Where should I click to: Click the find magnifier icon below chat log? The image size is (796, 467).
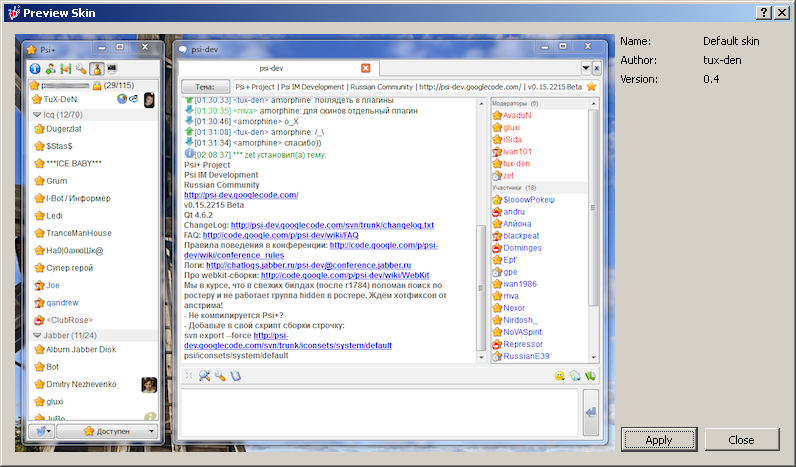204,376
